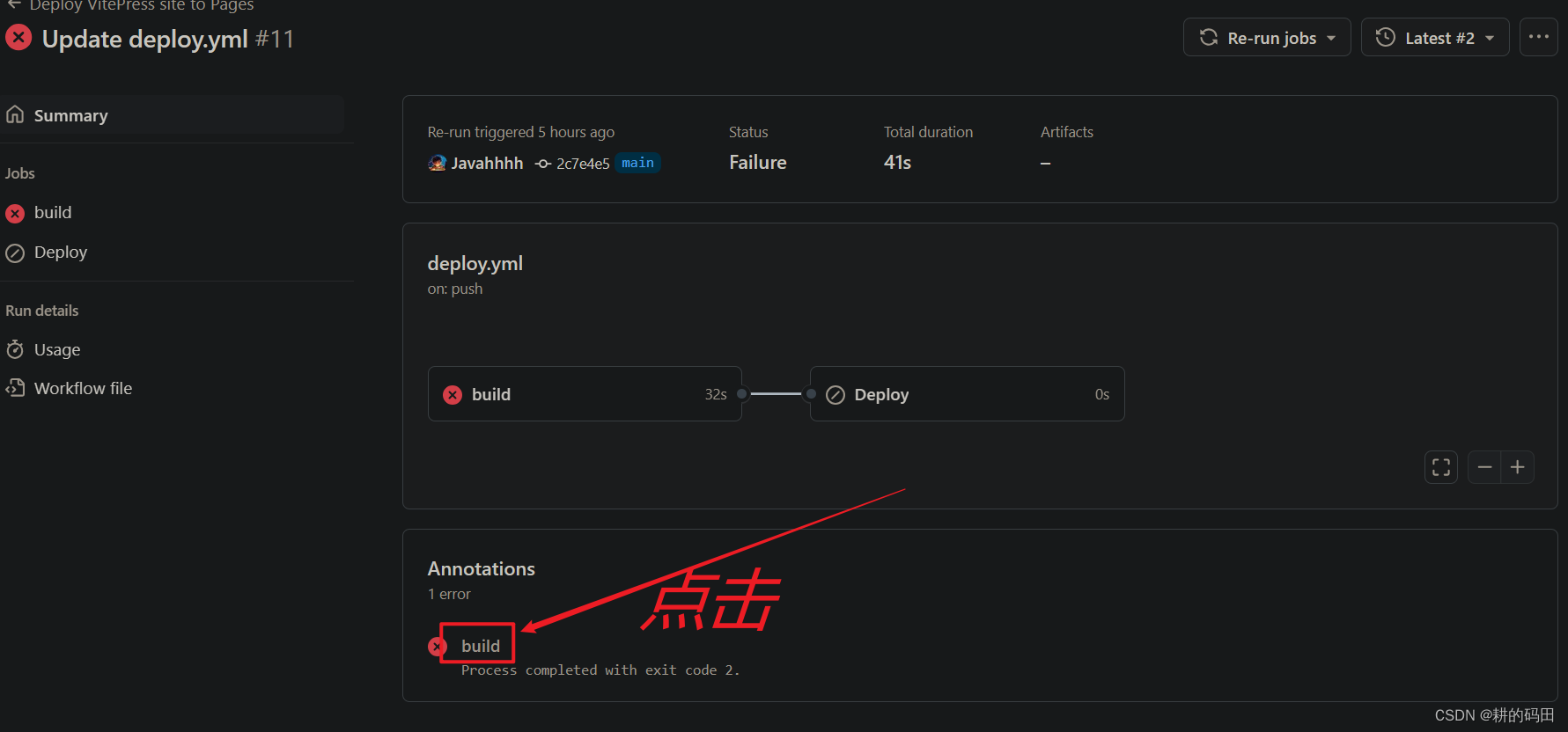This screenshot has height=732, width=1568.
Task: Click the red X beside sidebar build
Action: [15, 214]
